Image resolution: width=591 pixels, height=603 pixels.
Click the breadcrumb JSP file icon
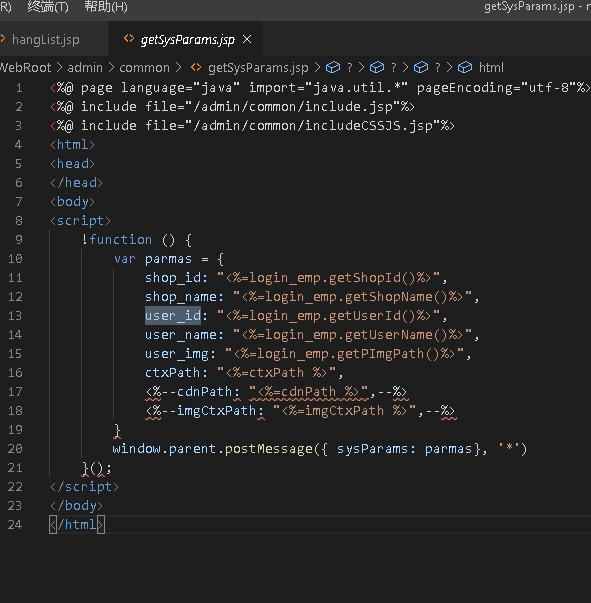click(x=196, y=67)
